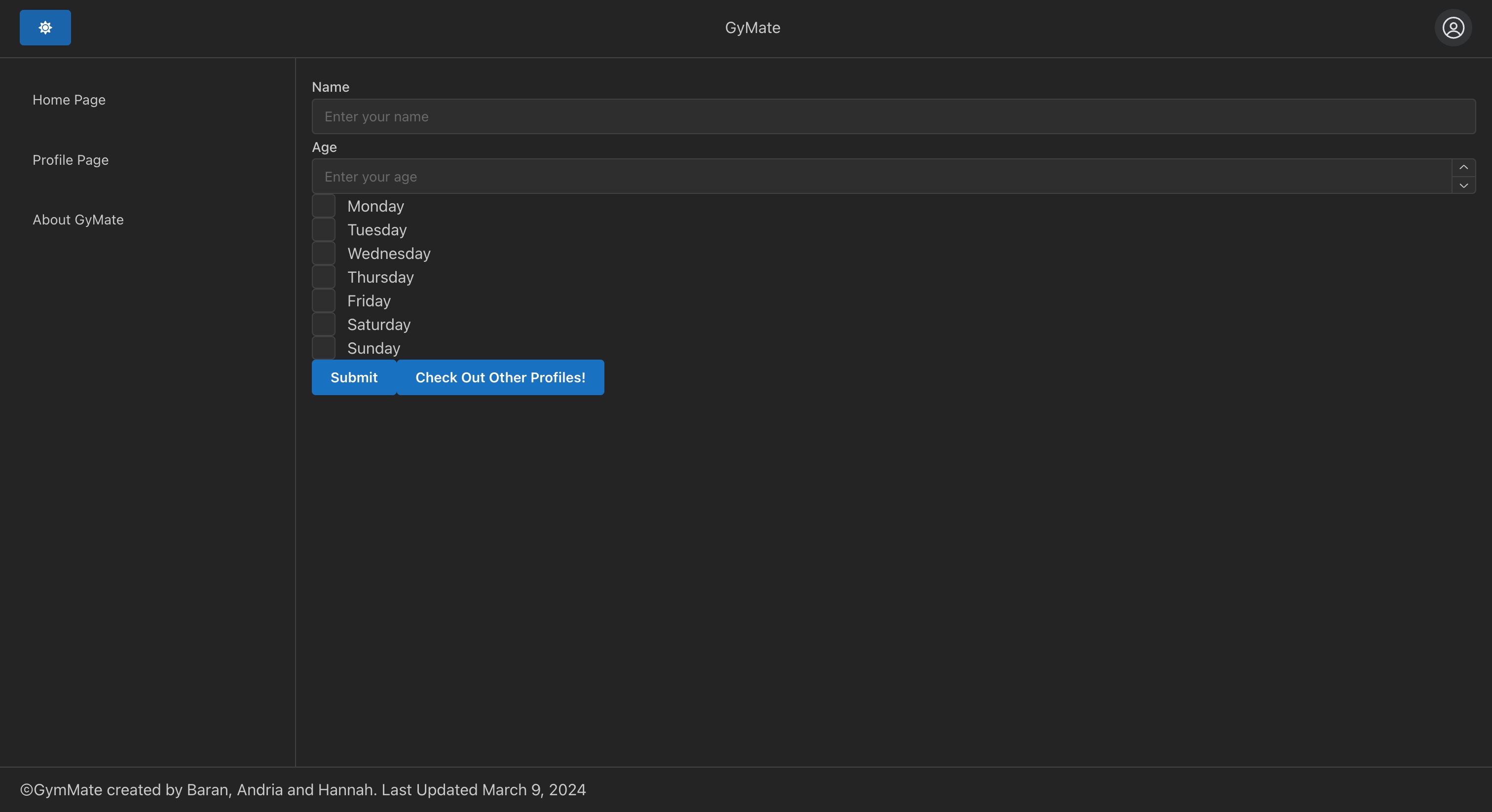
Task: Select the Thursday checkbox
Action: coord(323,277)
